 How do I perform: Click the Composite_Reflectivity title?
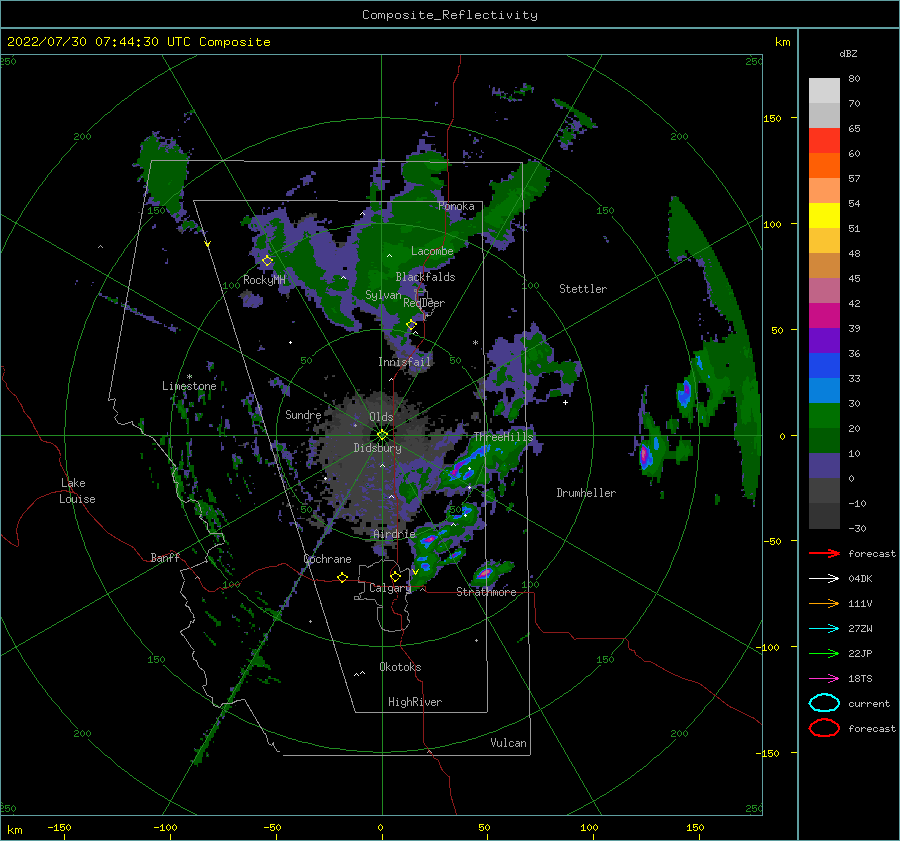pyautogui.click(x=450, y=15)
